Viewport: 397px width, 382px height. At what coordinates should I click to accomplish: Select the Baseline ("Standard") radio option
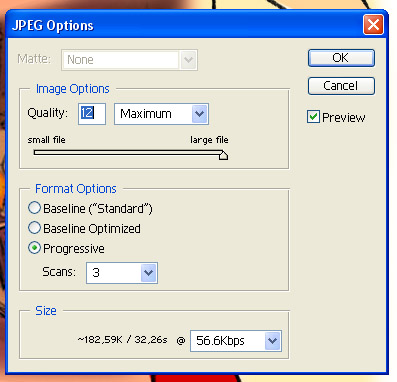tap(34, 208)
